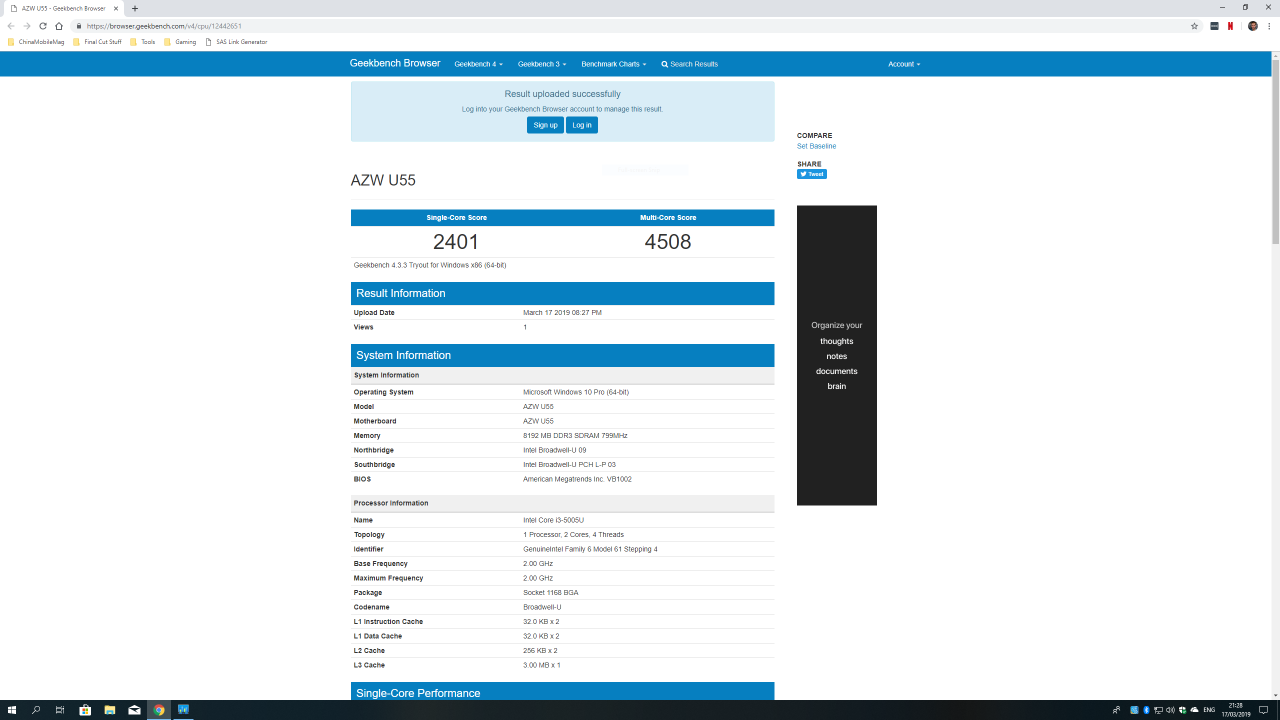Open the Tools bookmark folder

pyautogui.click(x=143, y=42)
